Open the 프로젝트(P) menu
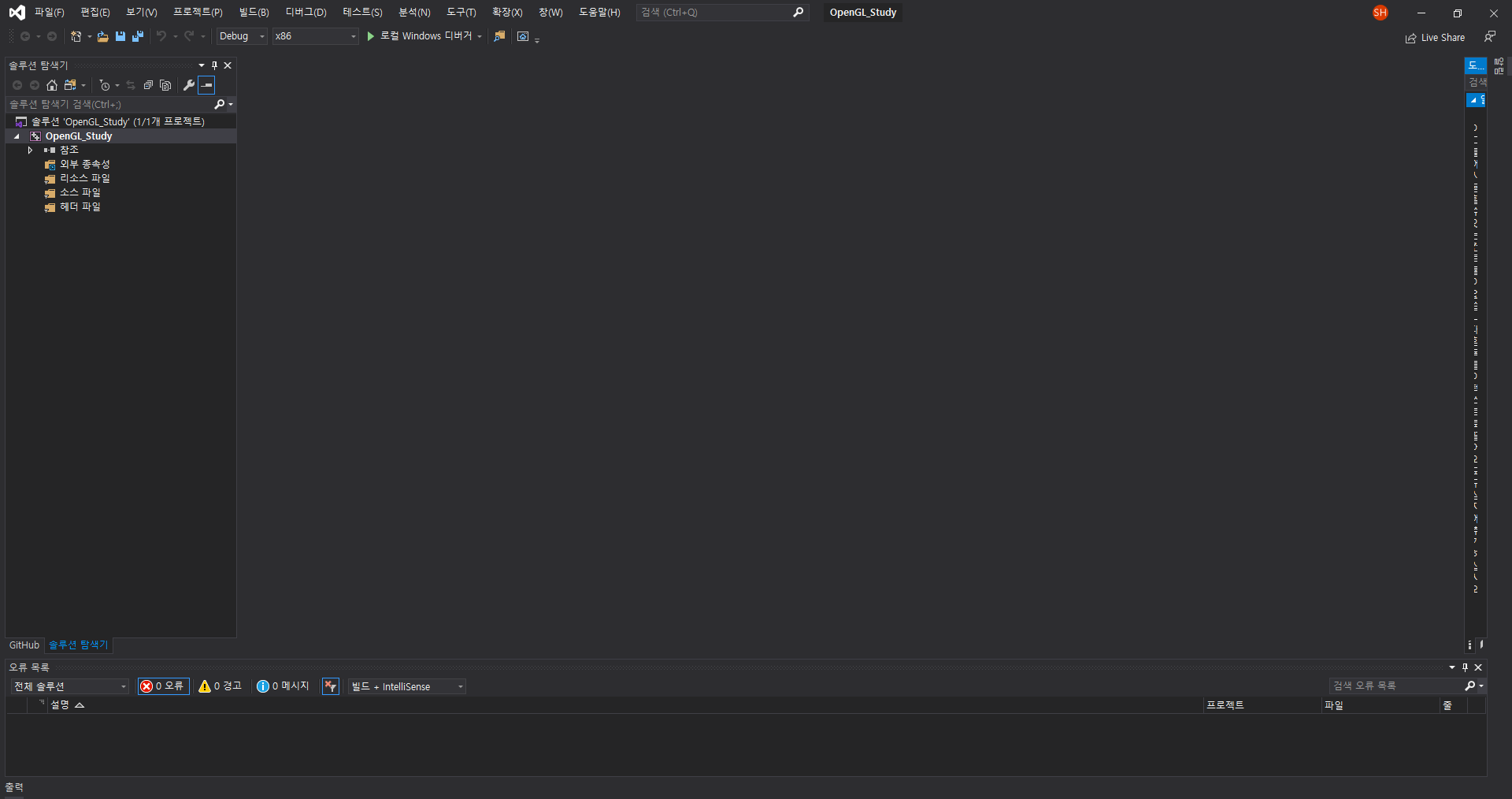Viewport: 1512px width, 799px height. pyautogui.click(x=198, y=13)
